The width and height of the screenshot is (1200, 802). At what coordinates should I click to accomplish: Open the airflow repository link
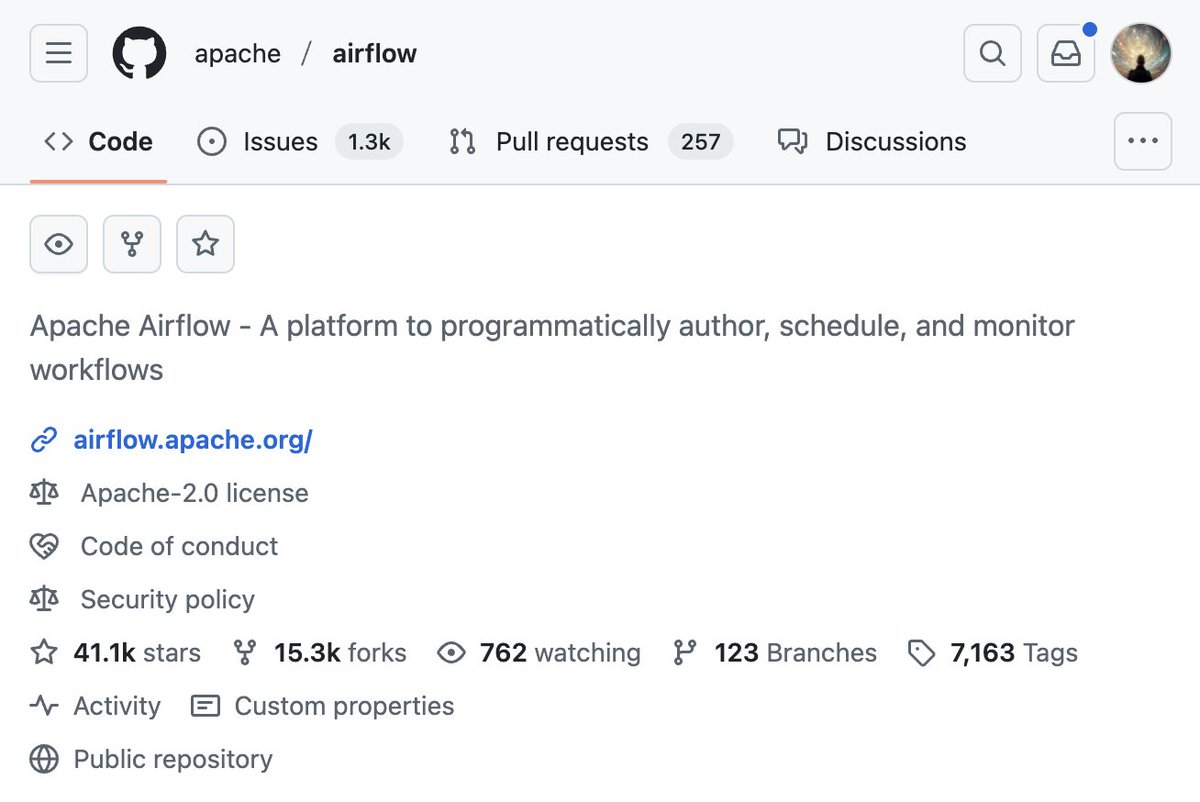point(375,53)
